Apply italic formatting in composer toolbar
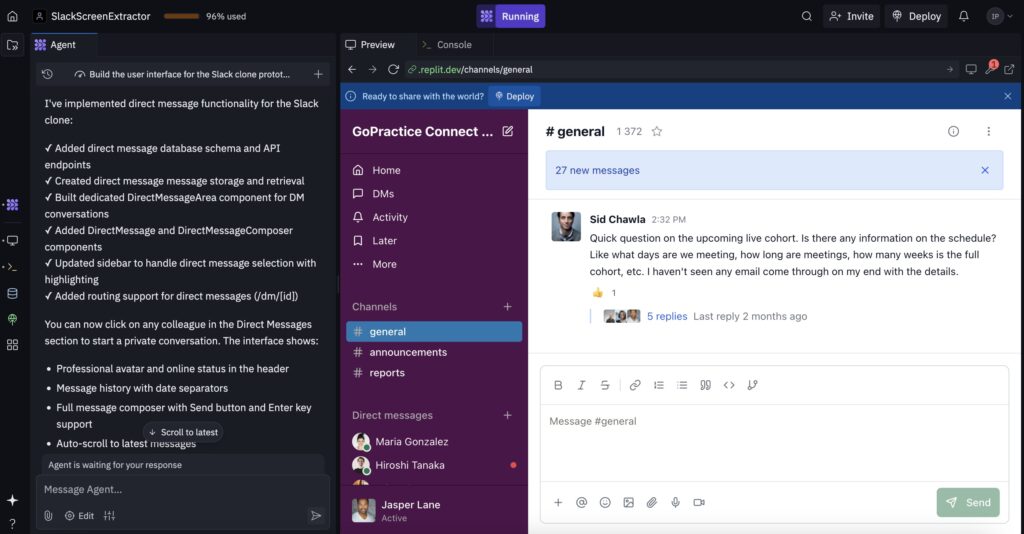Screen dimensions: 1024x534 tap(581, 385)
